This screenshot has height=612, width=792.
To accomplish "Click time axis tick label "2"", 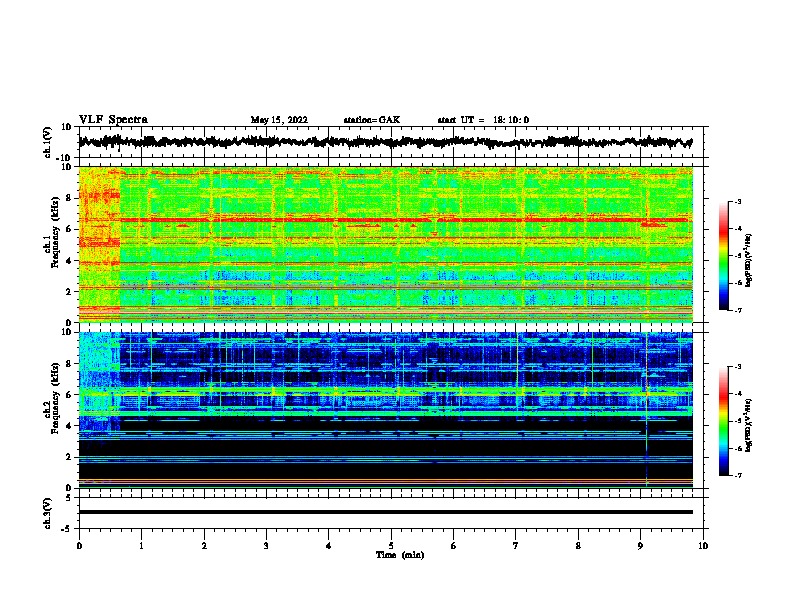I will tap(204, 546).
